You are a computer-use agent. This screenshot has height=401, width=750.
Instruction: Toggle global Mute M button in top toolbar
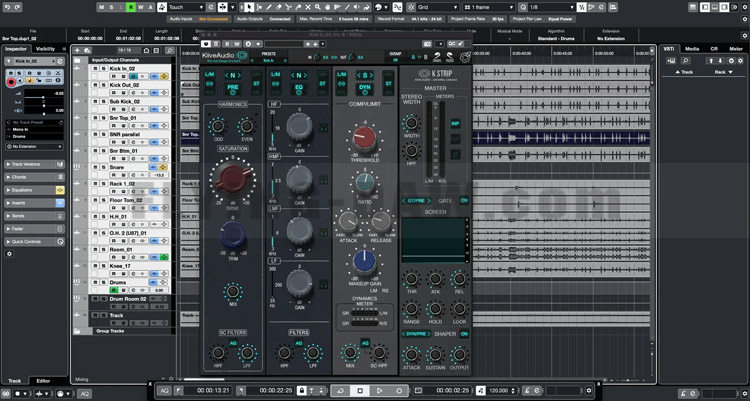[x=101, y=7]
